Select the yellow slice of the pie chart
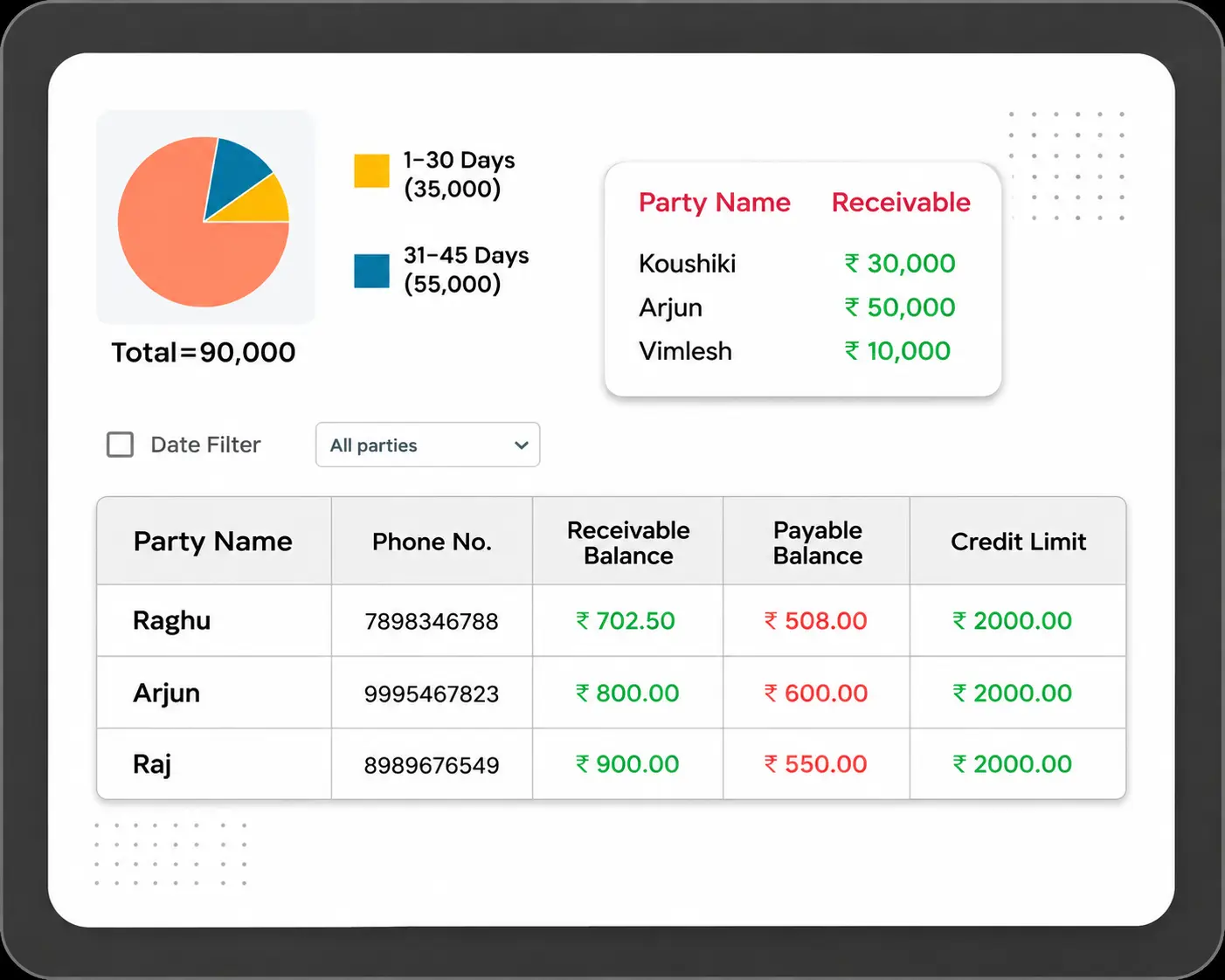This screenshot has width=1225, height=980. [x=262, y=204]
